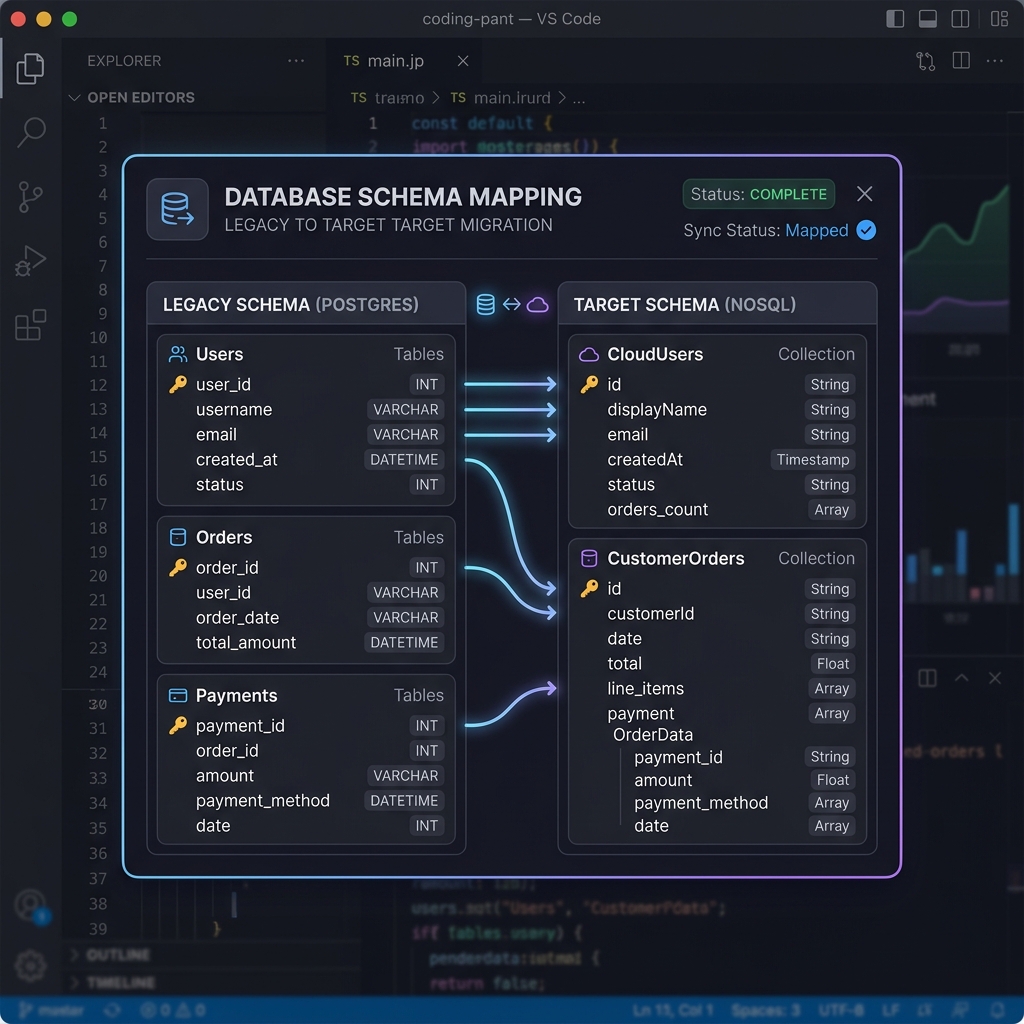Click the payment_method field in Payments table
This screenshot has height=1024, width=1024.
click(306, 801)
